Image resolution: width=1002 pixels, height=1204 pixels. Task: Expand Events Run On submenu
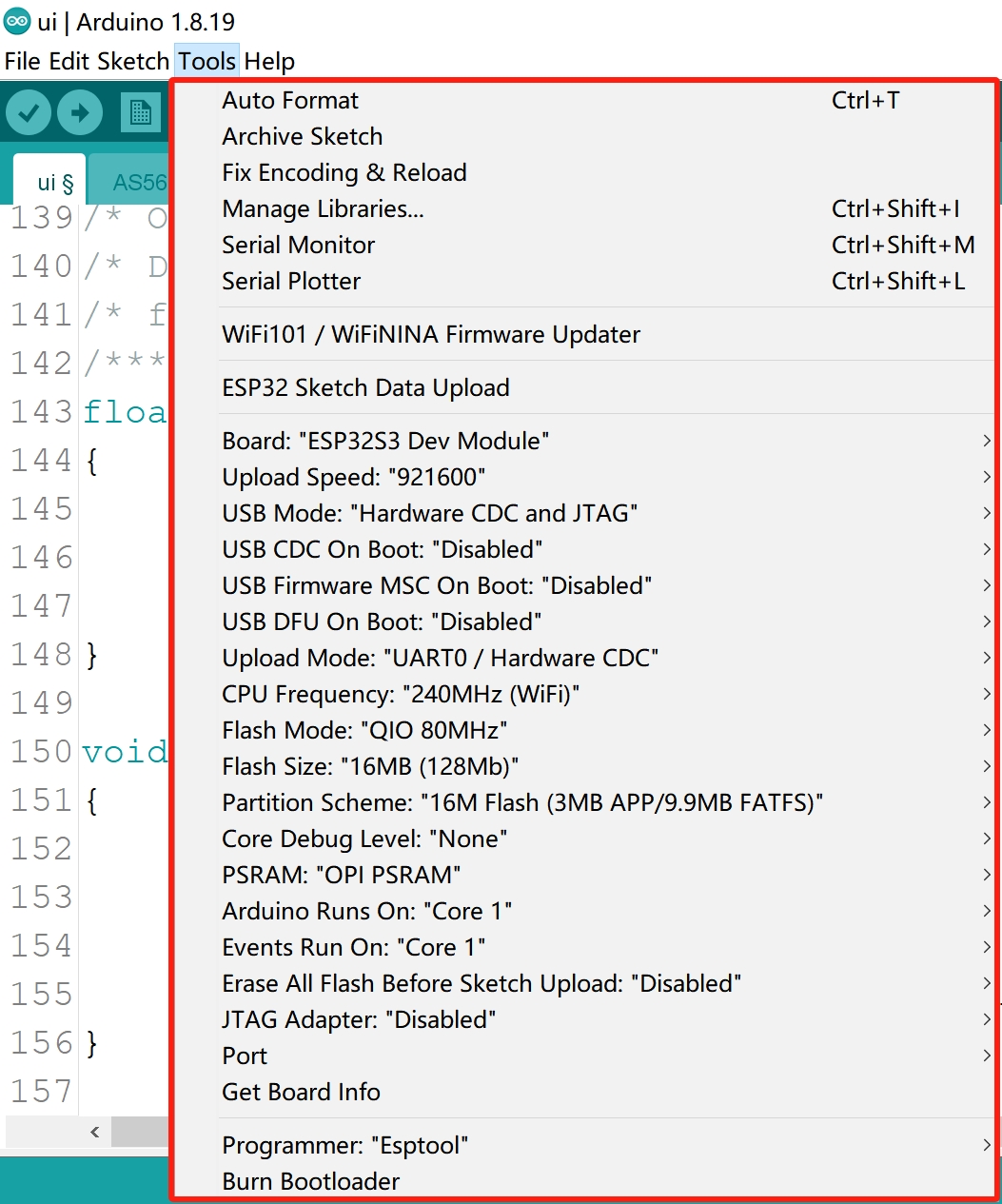point(583,947)
